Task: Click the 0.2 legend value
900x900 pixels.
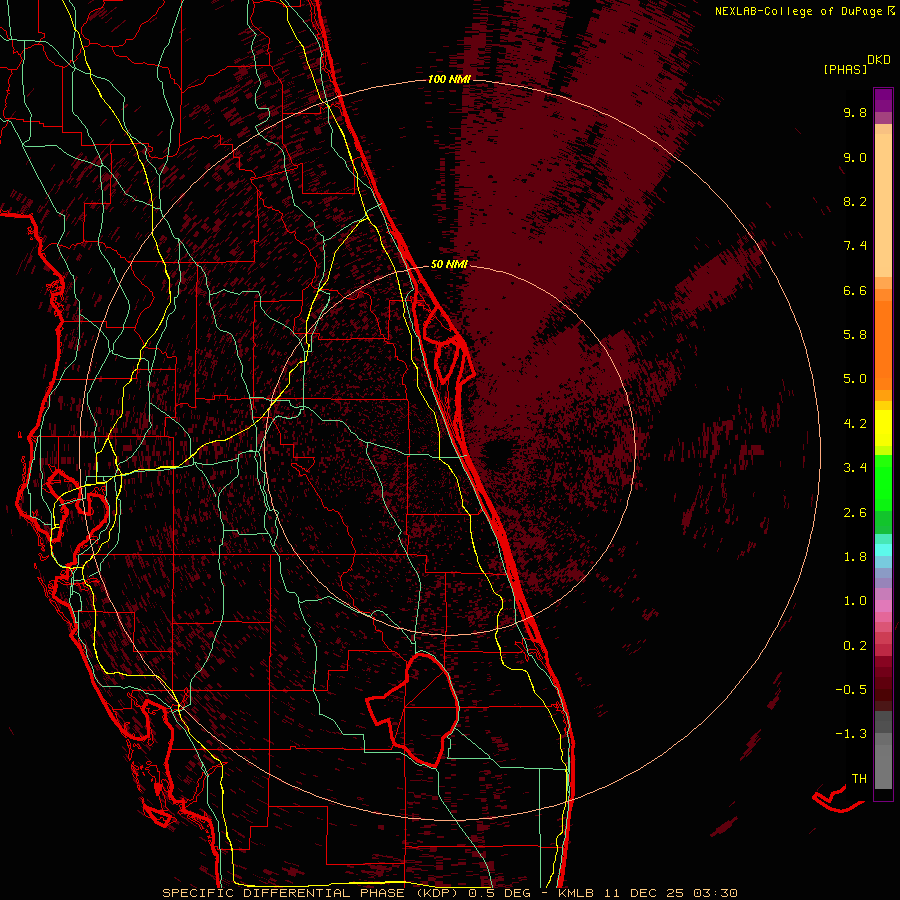Action: pyautogui.click(x=855, y=646)
